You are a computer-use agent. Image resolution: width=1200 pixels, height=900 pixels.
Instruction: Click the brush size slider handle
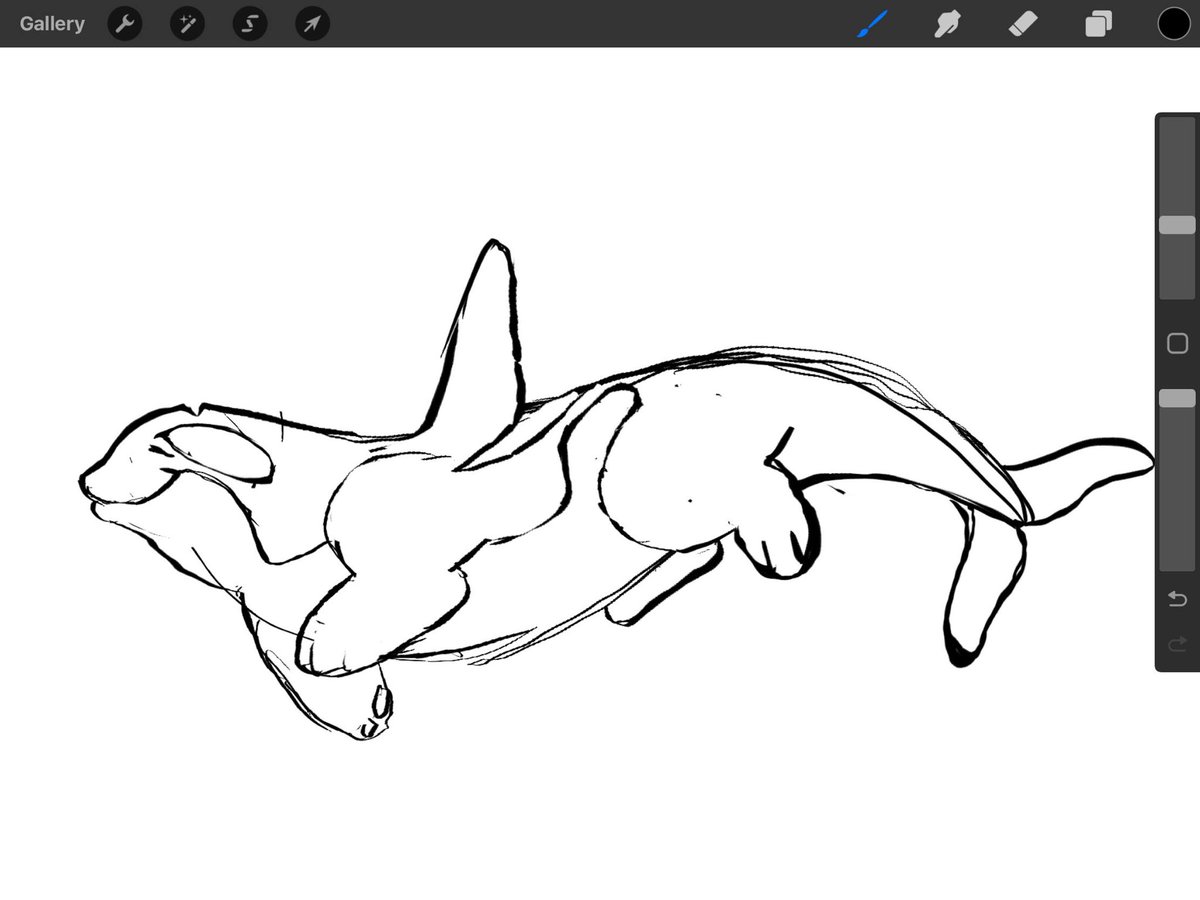pos(1177,225)
